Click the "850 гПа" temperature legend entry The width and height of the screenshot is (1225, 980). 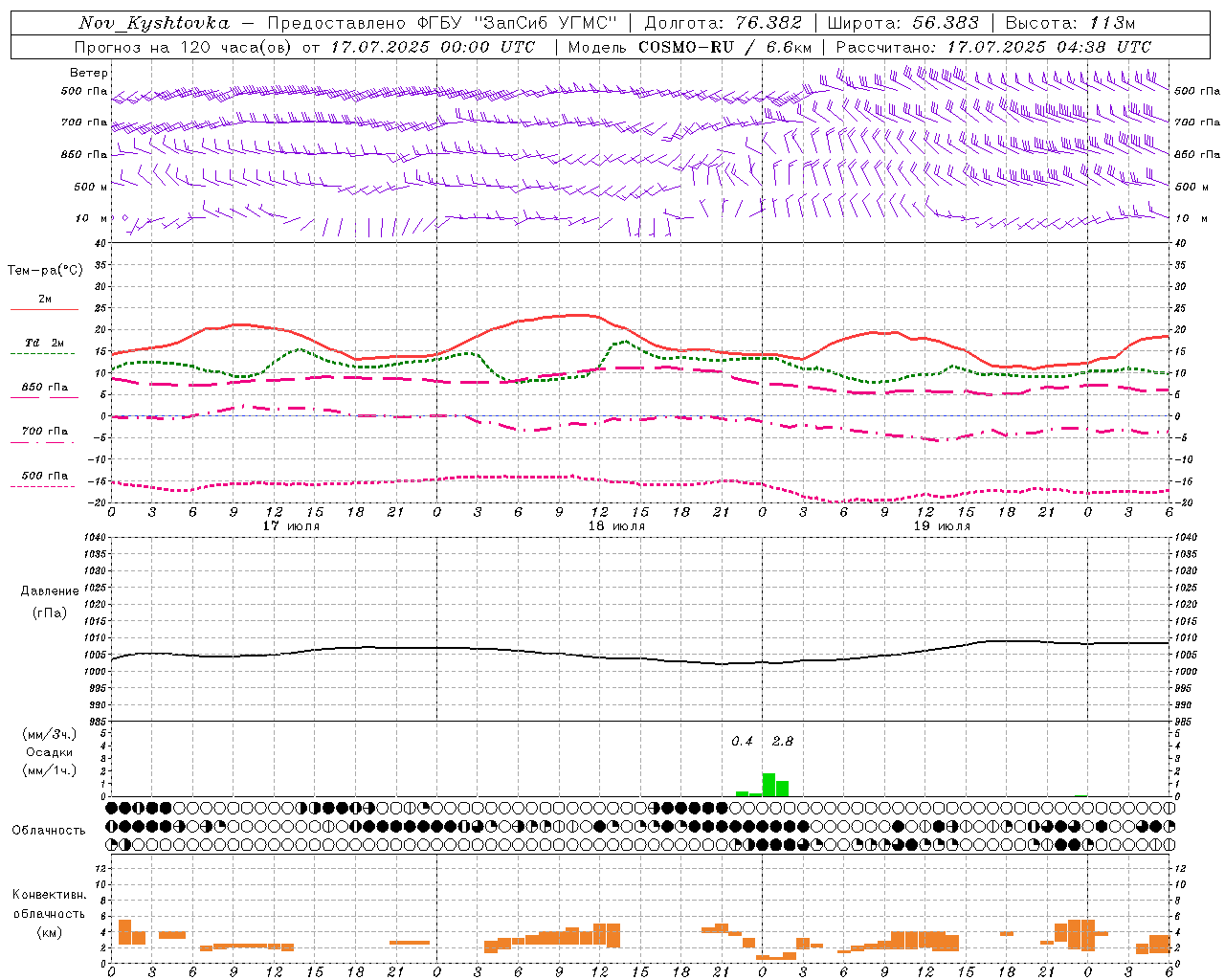tap(45, 387)
